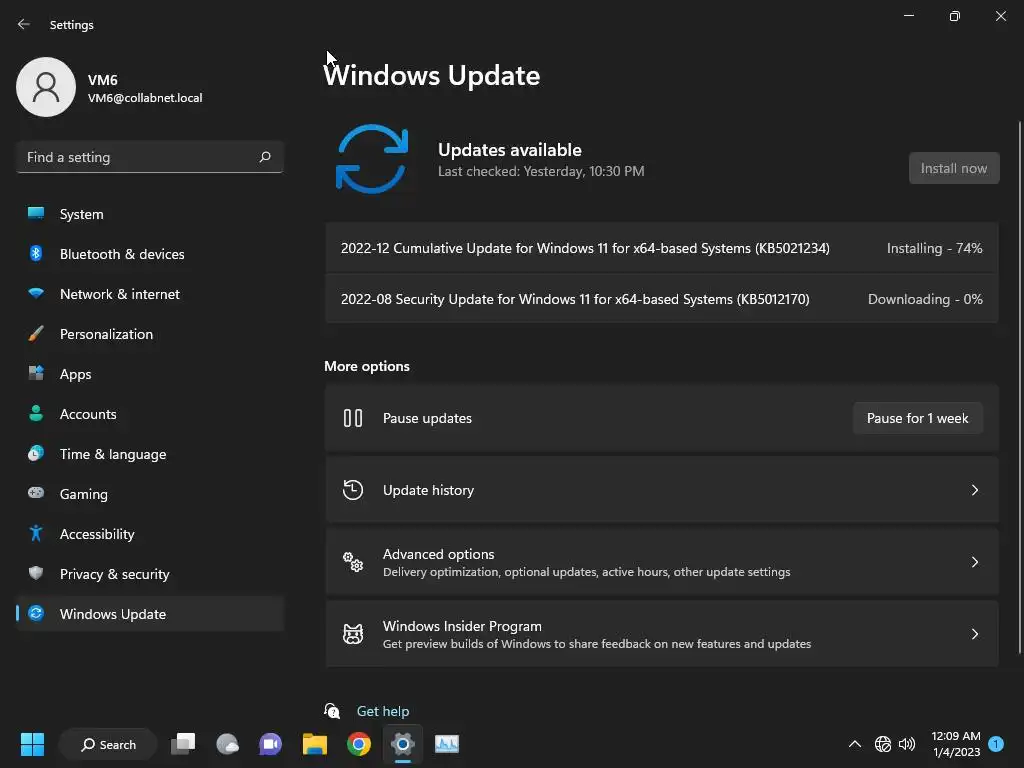
Task: Expand Advanced options chevron
Action: [974, 562]
